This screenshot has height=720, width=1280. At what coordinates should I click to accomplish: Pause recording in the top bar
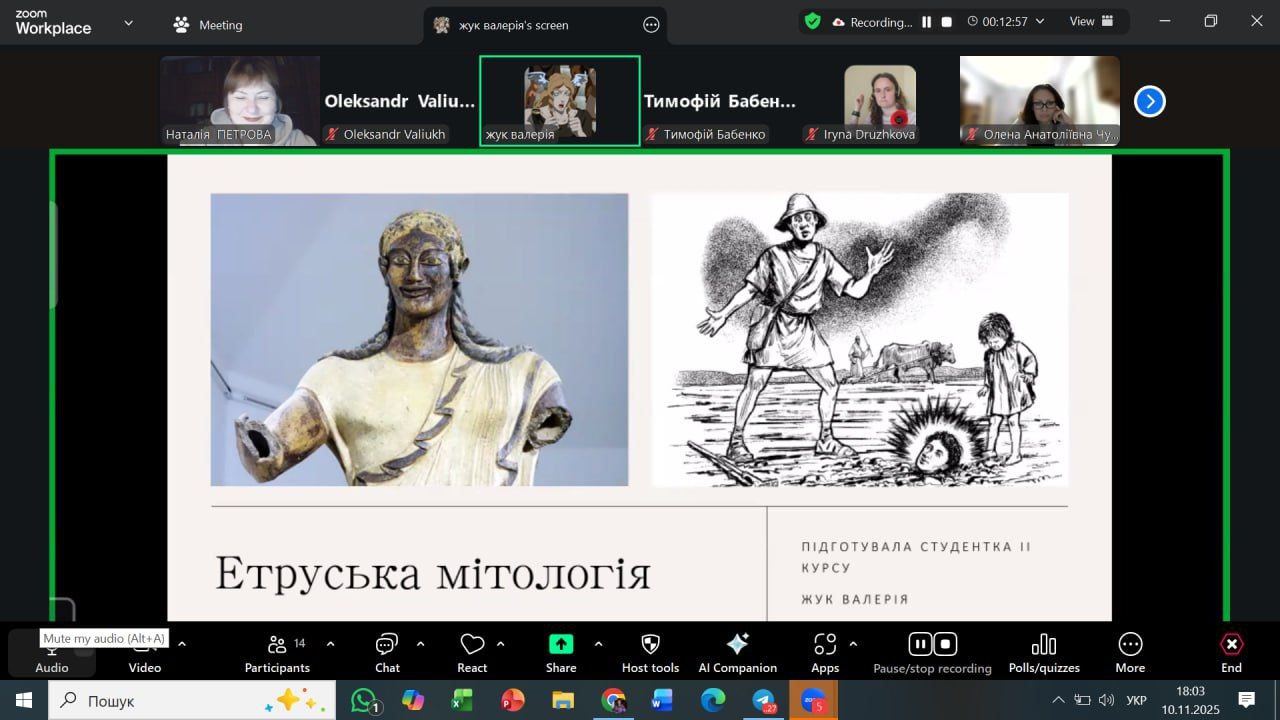[x=926, y=22]
